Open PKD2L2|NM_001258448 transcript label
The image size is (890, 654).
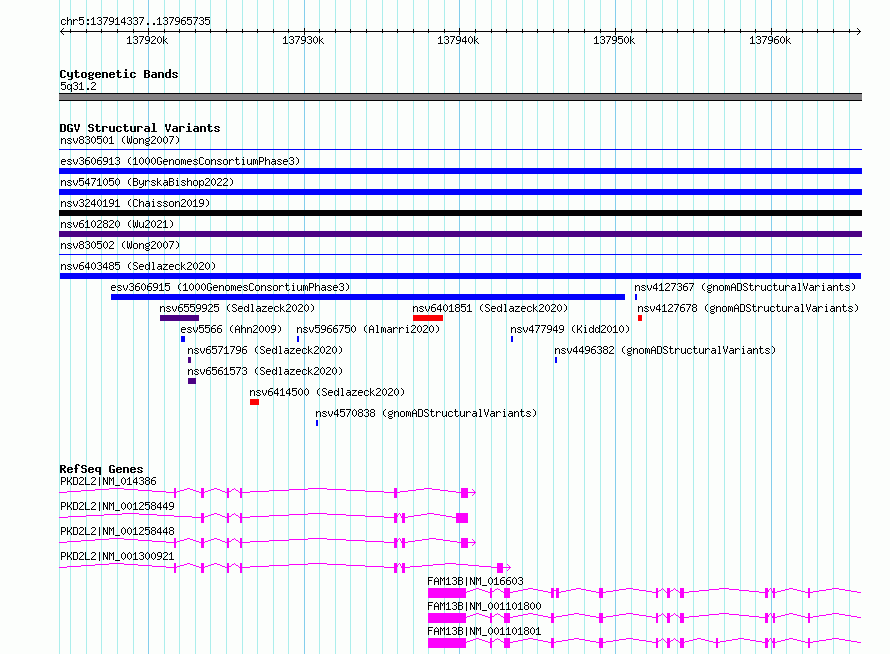point(117,531)
